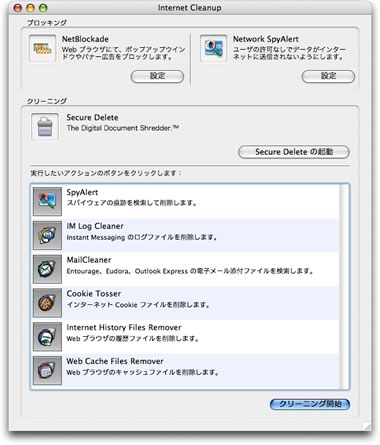Click Internet History Files Remover title

click(x=124, y=327)
